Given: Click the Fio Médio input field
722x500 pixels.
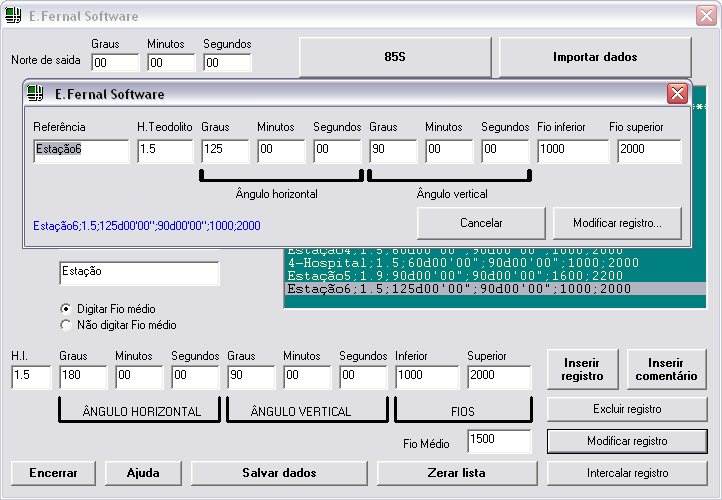Looking at the screenshot, I should point(498,442).
